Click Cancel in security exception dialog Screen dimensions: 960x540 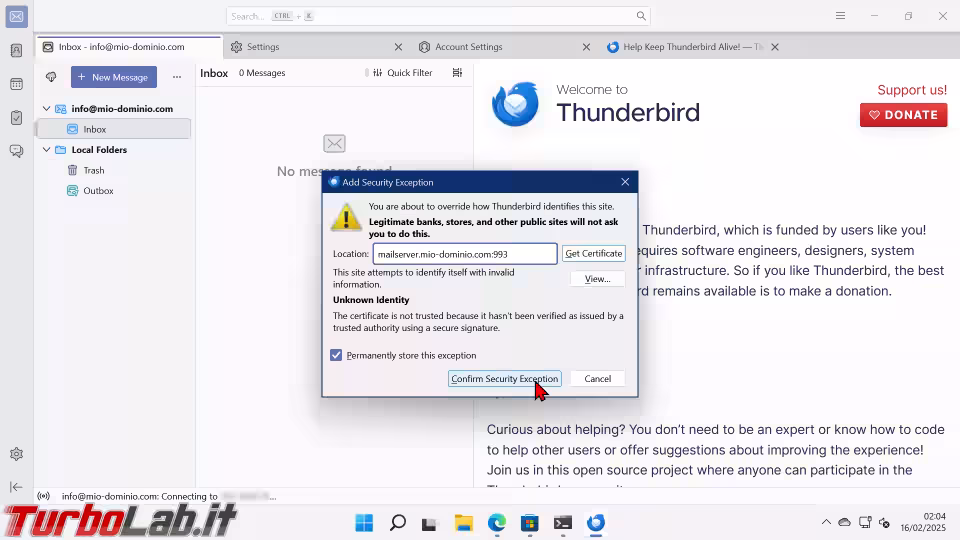point(598,378)
